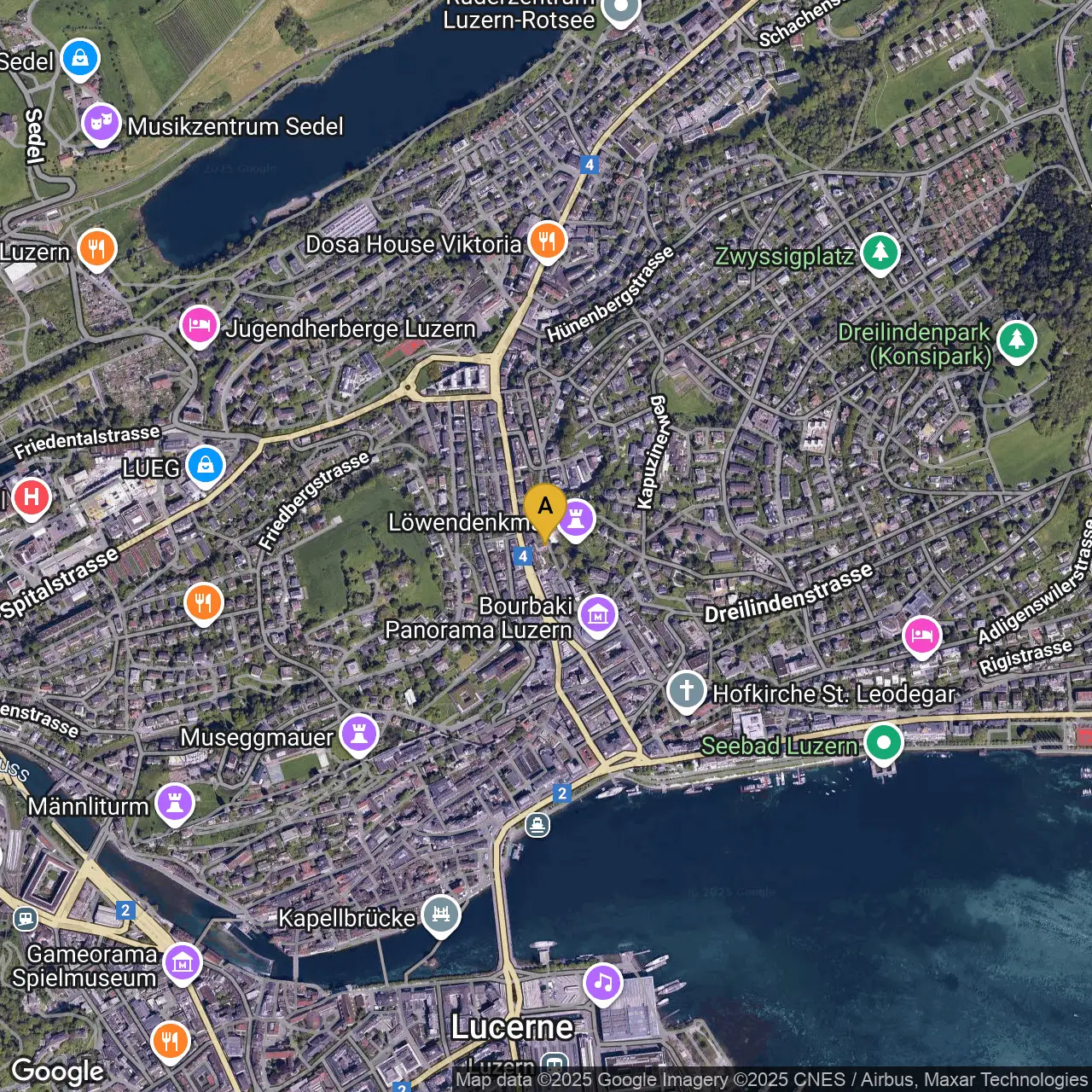Select the Zwyssigplatz green park pin

point(880,253)
